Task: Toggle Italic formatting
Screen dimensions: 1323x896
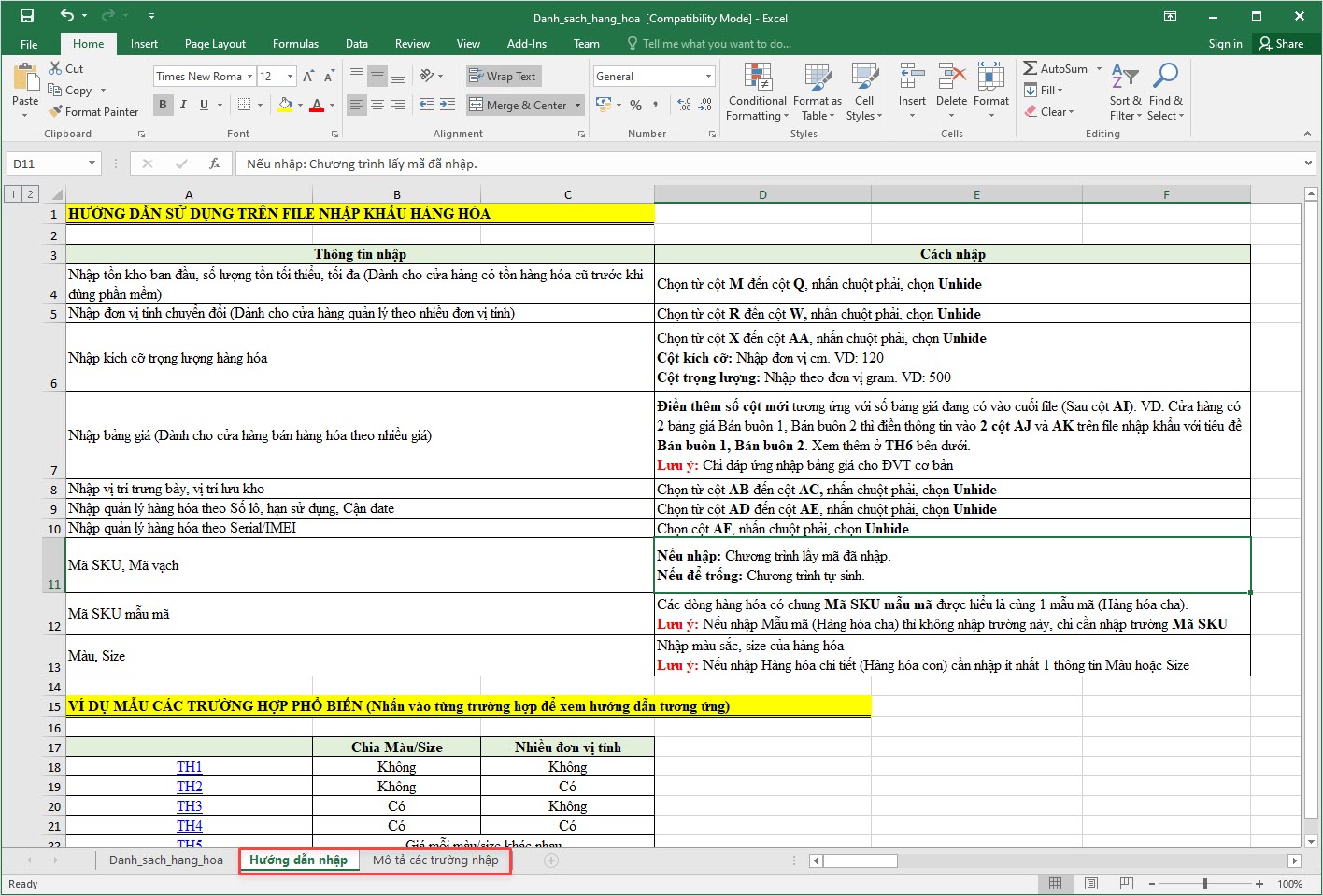Action: (x=183, y=105)
